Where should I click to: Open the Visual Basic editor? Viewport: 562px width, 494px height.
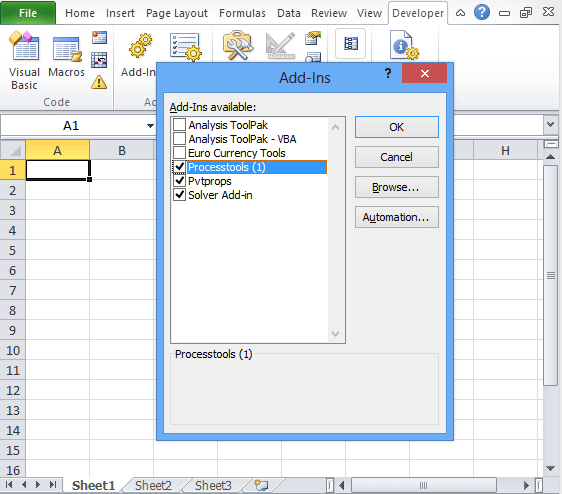(24, 60)
